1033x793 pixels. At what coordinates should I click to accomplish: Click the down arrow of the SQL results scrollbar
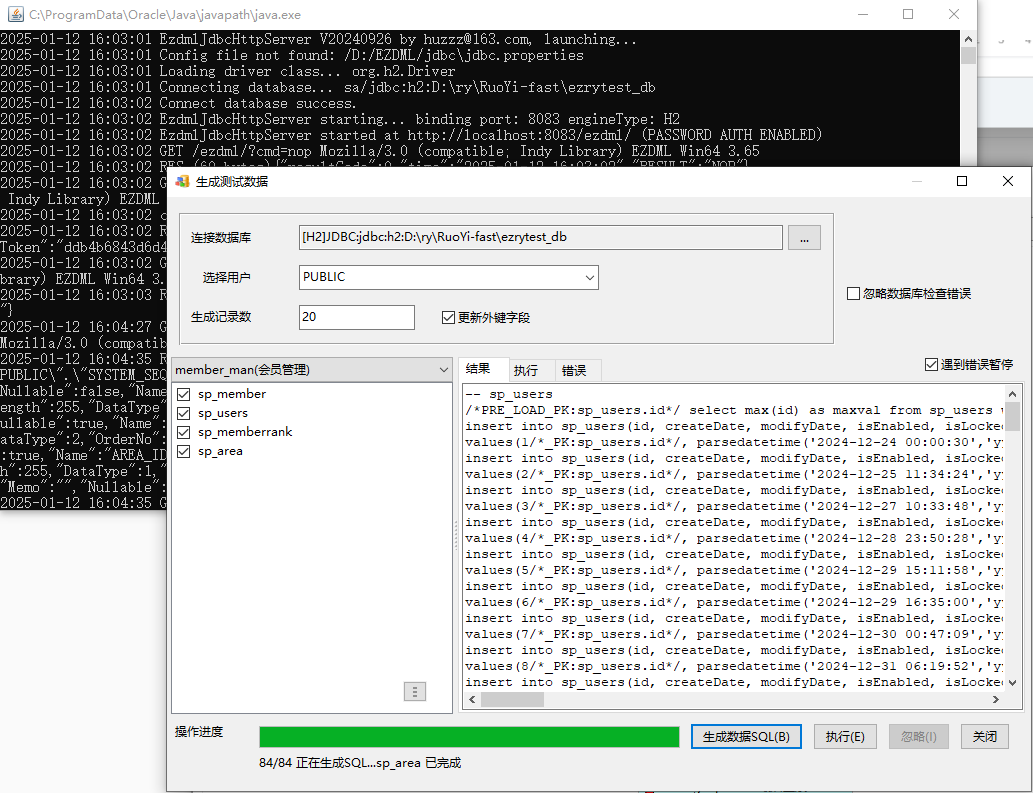click(1012, 682)
